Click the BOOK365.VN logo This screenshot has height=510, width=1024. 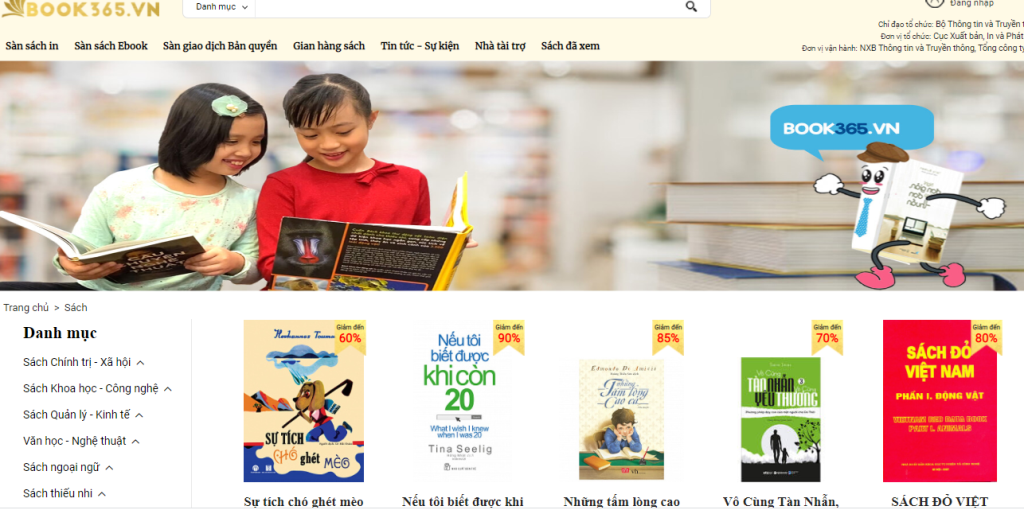[x=80, y=8]
